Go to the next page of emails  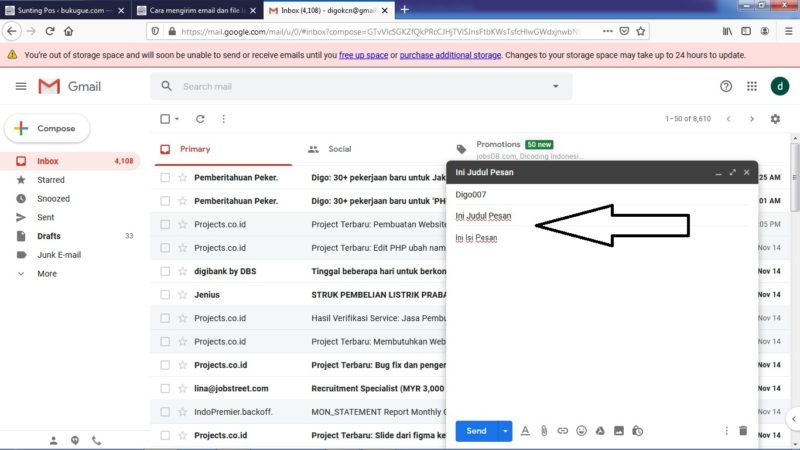click(x=752, y=119)
